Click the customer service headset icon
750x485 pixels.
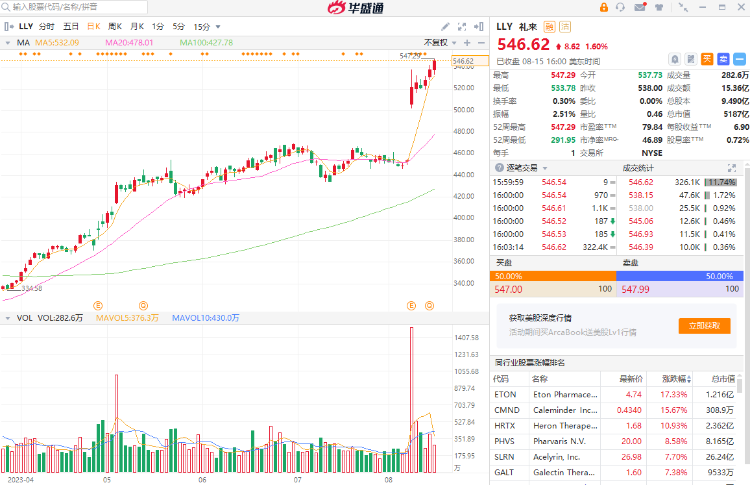pos(621,7)
